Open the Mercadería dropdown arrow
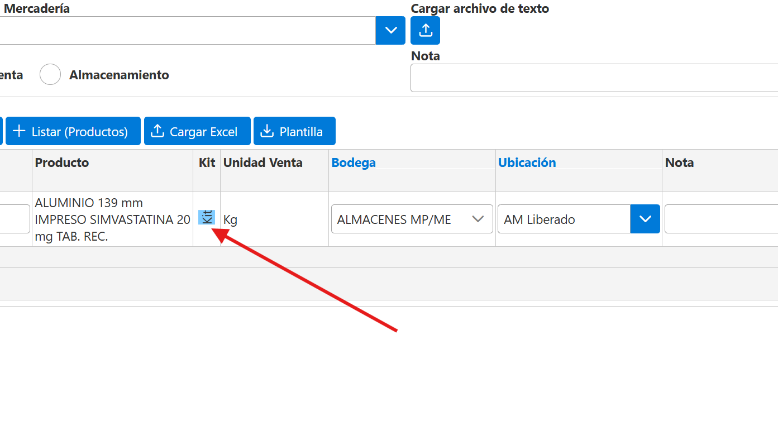Image resolution: width=778 pixels, height=440 pixels. (390, 31)
